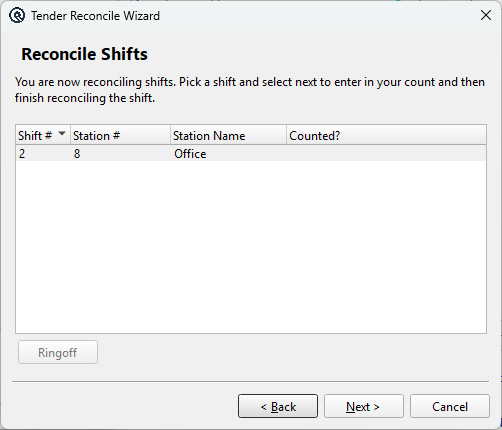Click the empty area of the shifts list
The height and width of the screenshot is (430, 502).
[x=251, y=247]
